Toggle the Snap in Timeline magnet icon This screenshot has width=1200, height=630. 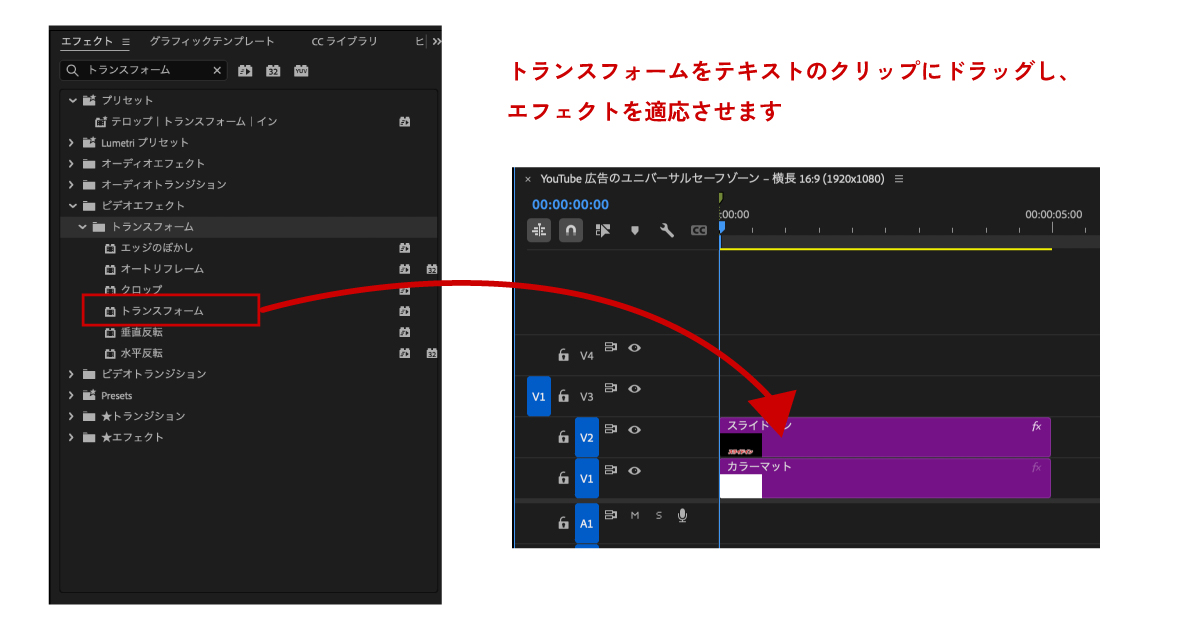pyautogui.click(x=570, y=230)
